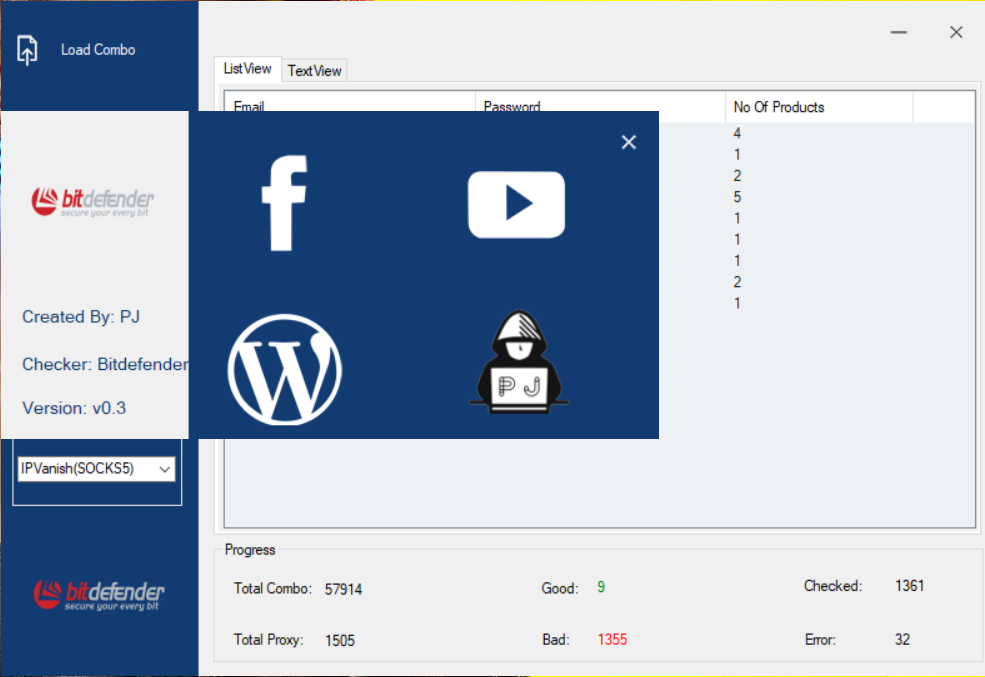The width and height of the screenshot is (985, 677).
Task: Click the Total Combo value 57914
Action: pos(343,589)
